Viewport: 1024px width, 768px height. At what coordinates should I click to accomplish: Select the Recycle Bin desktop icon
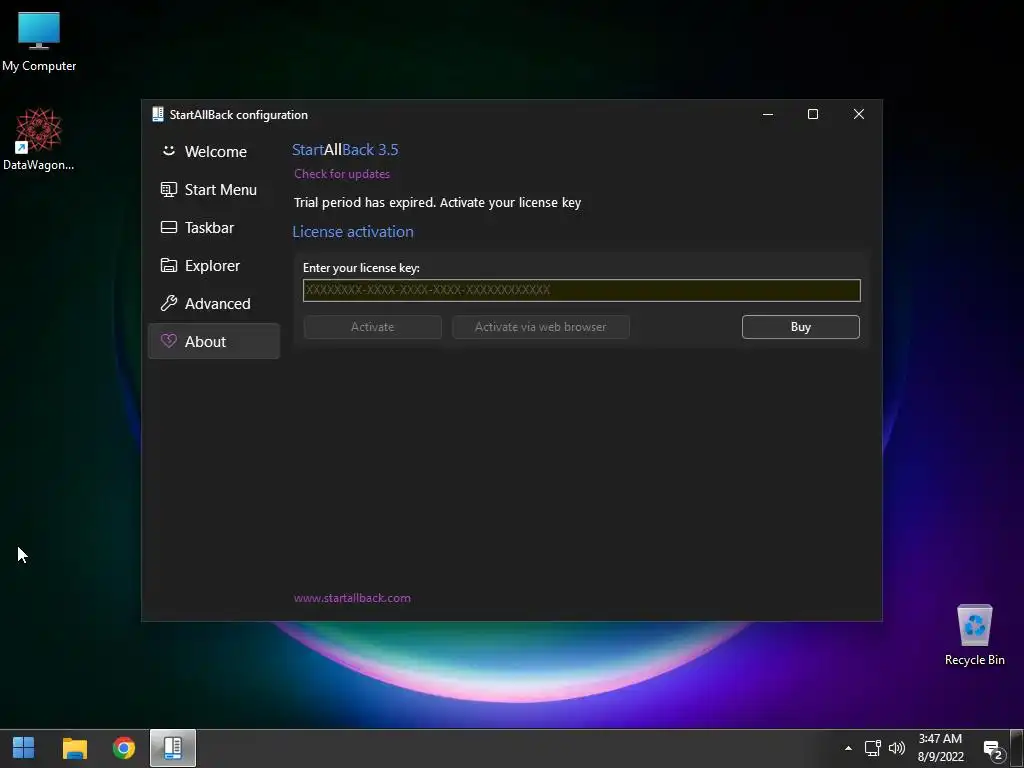coord(974,635)
